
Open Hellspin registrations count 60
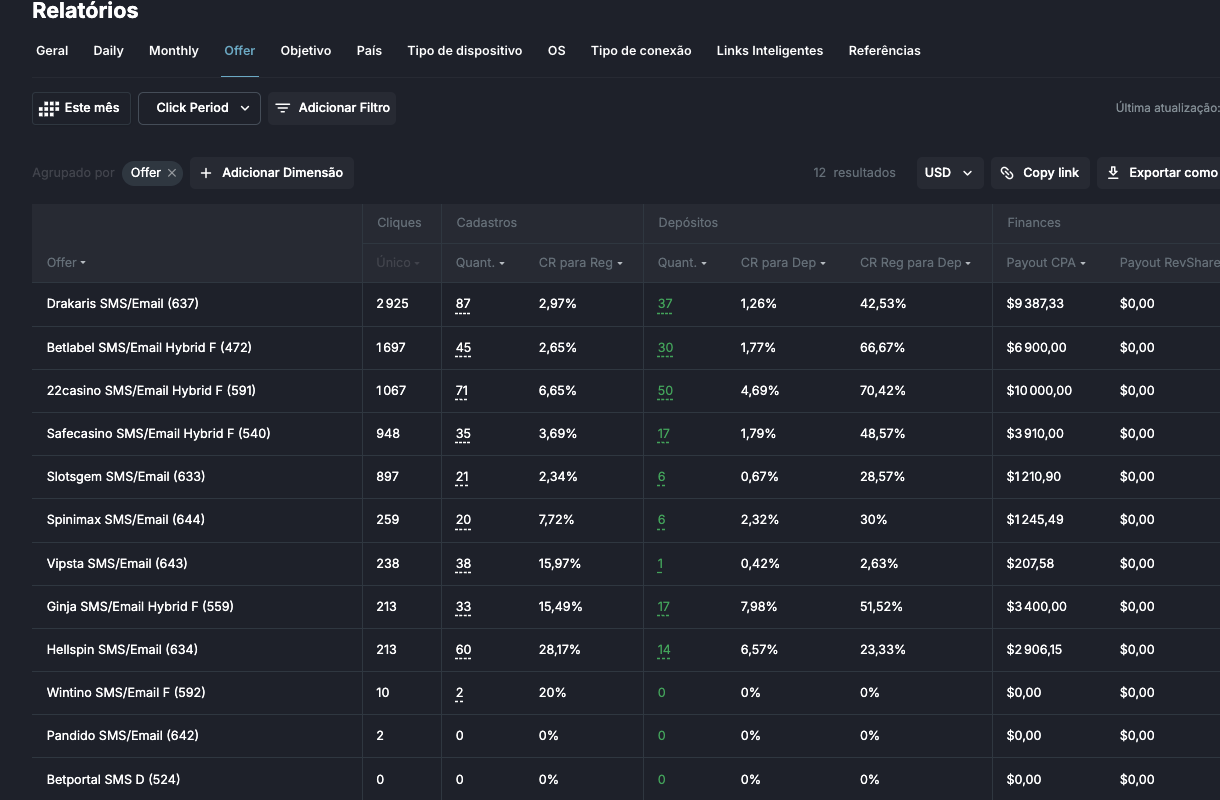point(463,650)
